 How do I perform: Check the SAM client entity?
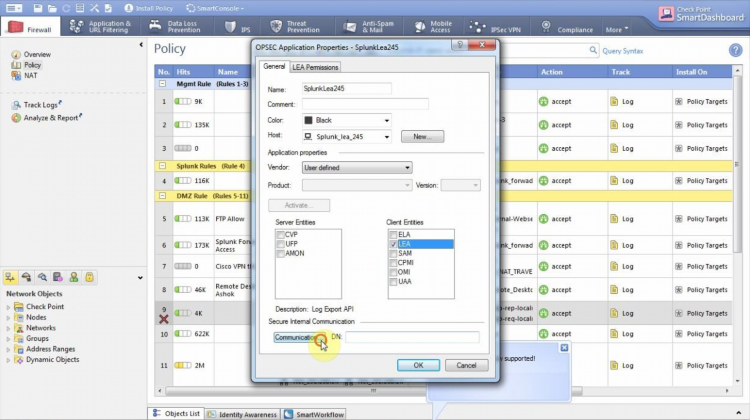(393, 254)
